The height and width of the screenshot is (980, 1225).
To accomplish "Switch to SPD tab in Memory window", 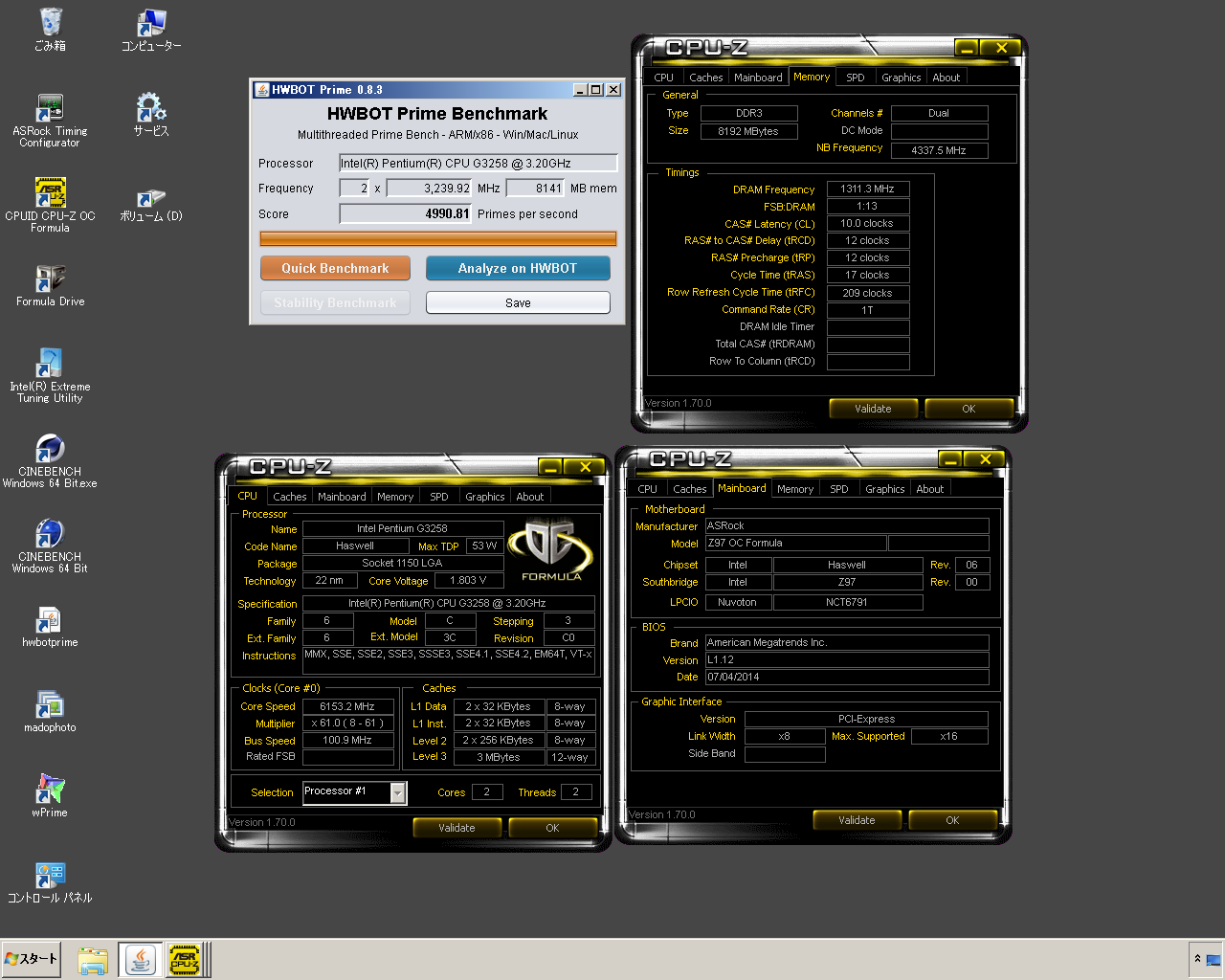I will pyautogui.click(x=856, y=78).
